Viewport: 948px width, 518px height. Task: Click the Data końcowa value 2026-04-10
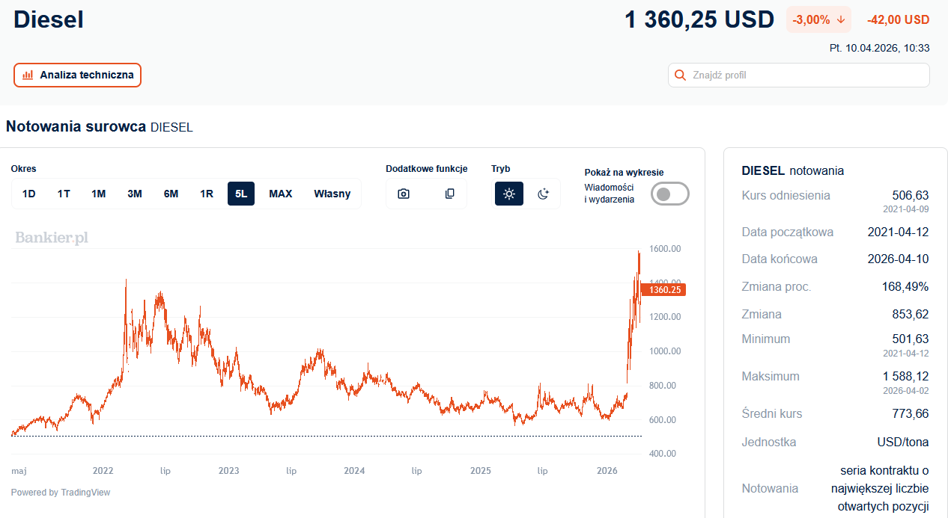click(x=898, y=259)
